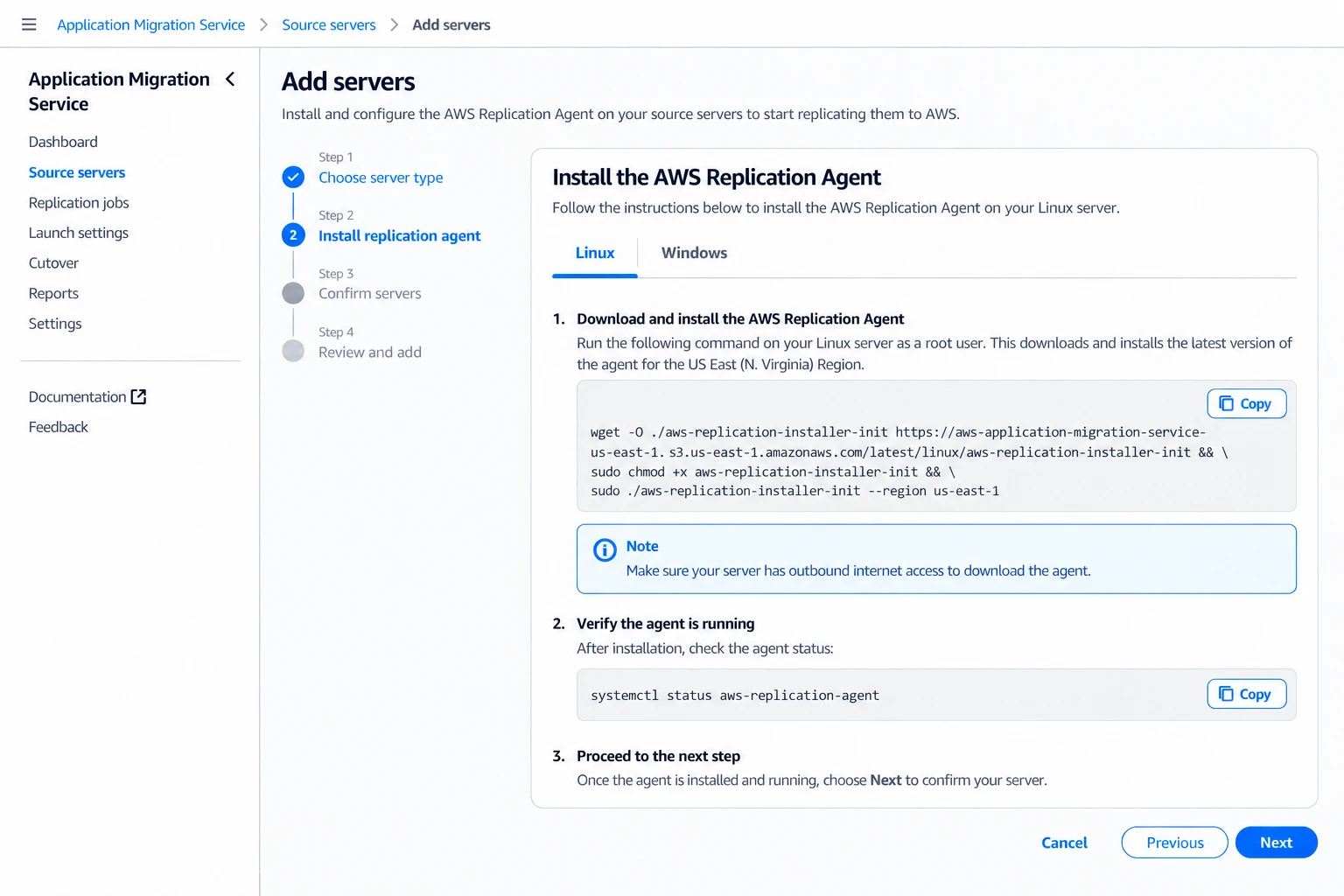Open the Feedback link

[x=58, y=427]
